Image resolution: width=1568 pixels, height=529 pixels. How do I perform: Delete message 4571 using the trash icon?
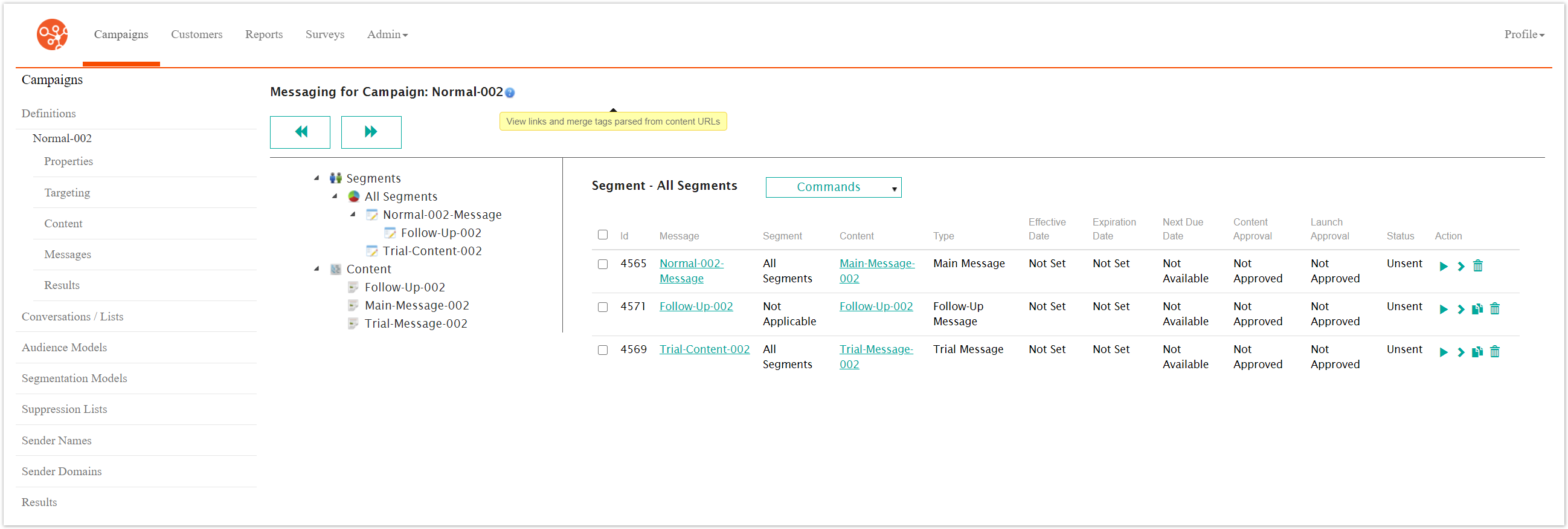(1495, 308)
